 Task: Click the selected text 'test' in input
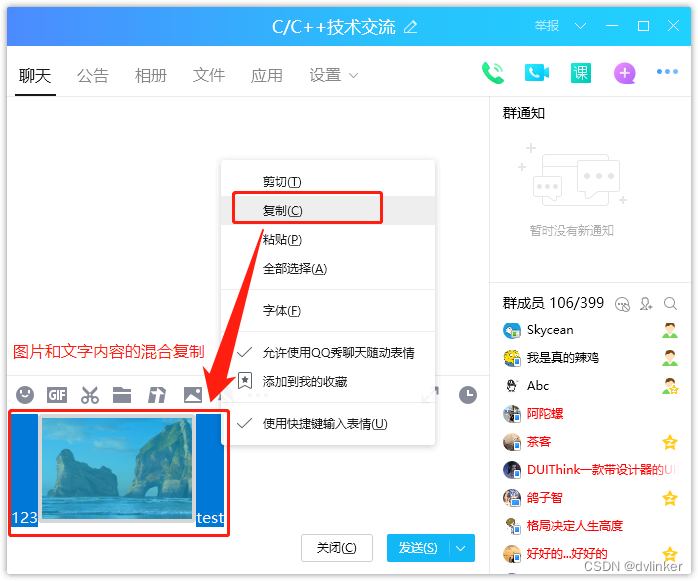tap(210, 518)
